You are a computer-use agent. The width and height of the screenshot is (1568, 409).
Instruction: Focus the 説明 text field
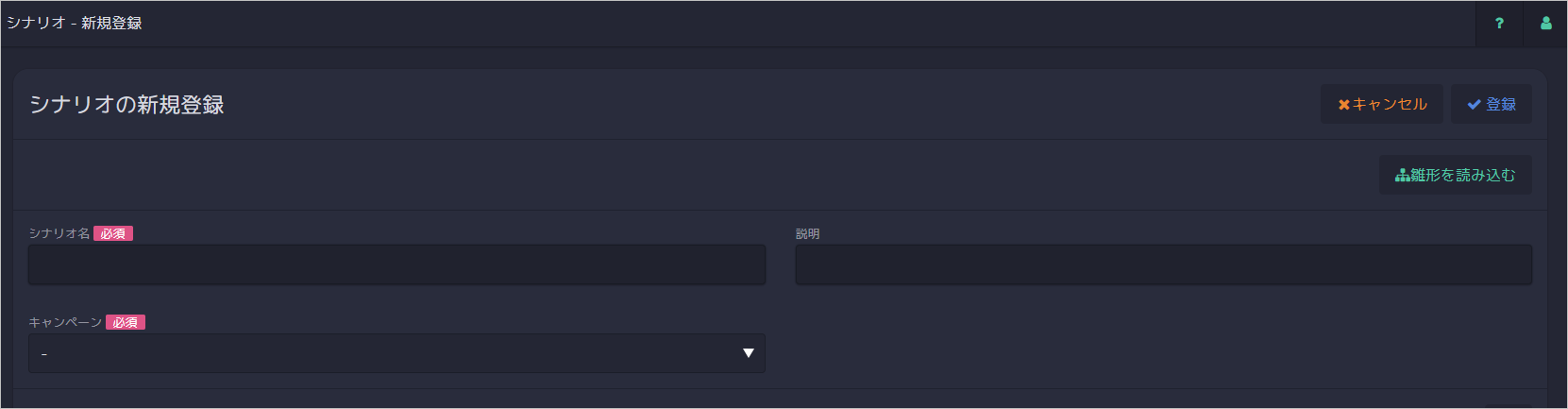tap(1164, 264)
